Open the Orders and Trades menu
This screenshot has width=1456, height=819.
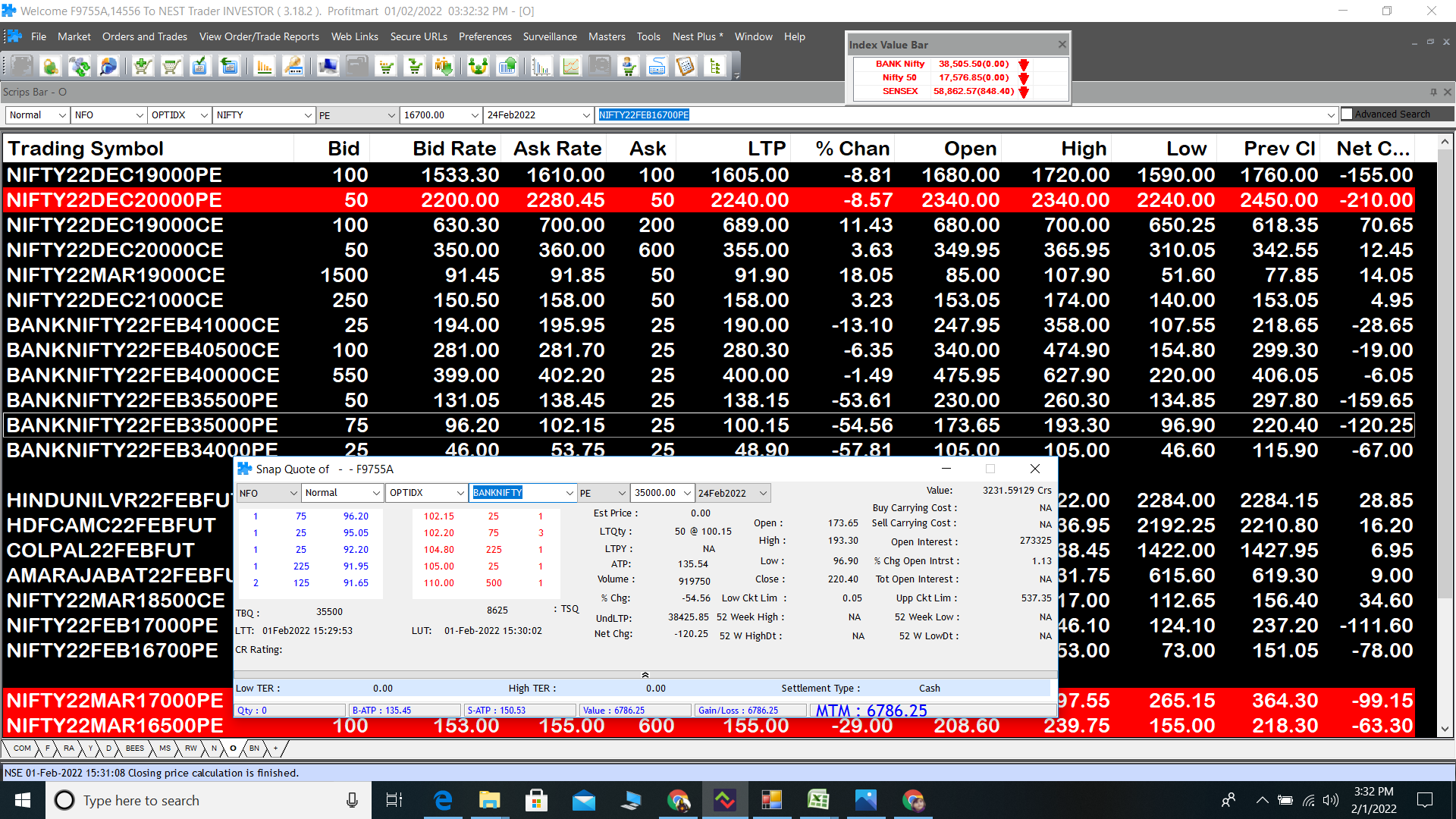click(145, 36)
